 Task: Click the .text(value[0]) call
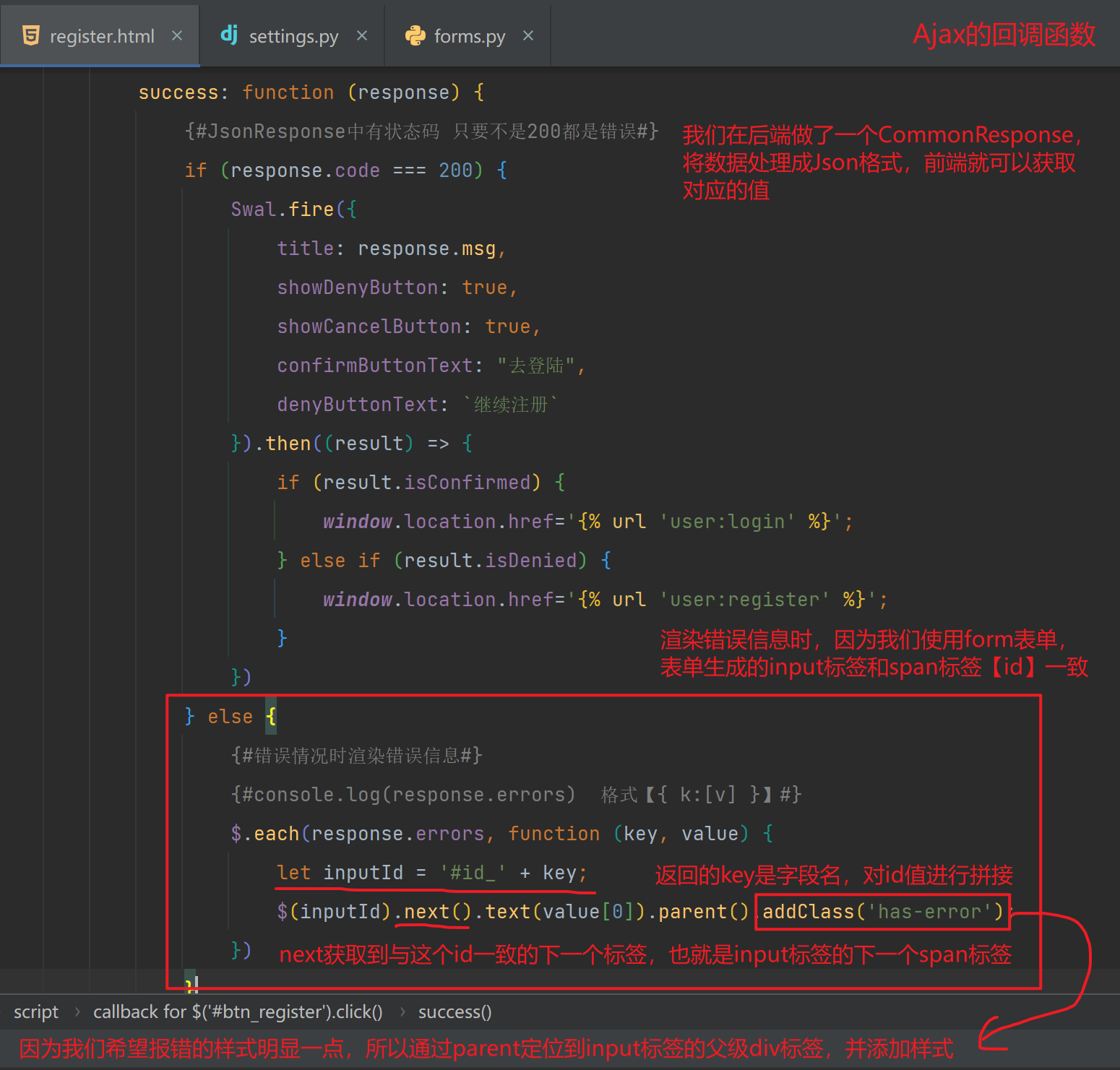click(559, 912)
